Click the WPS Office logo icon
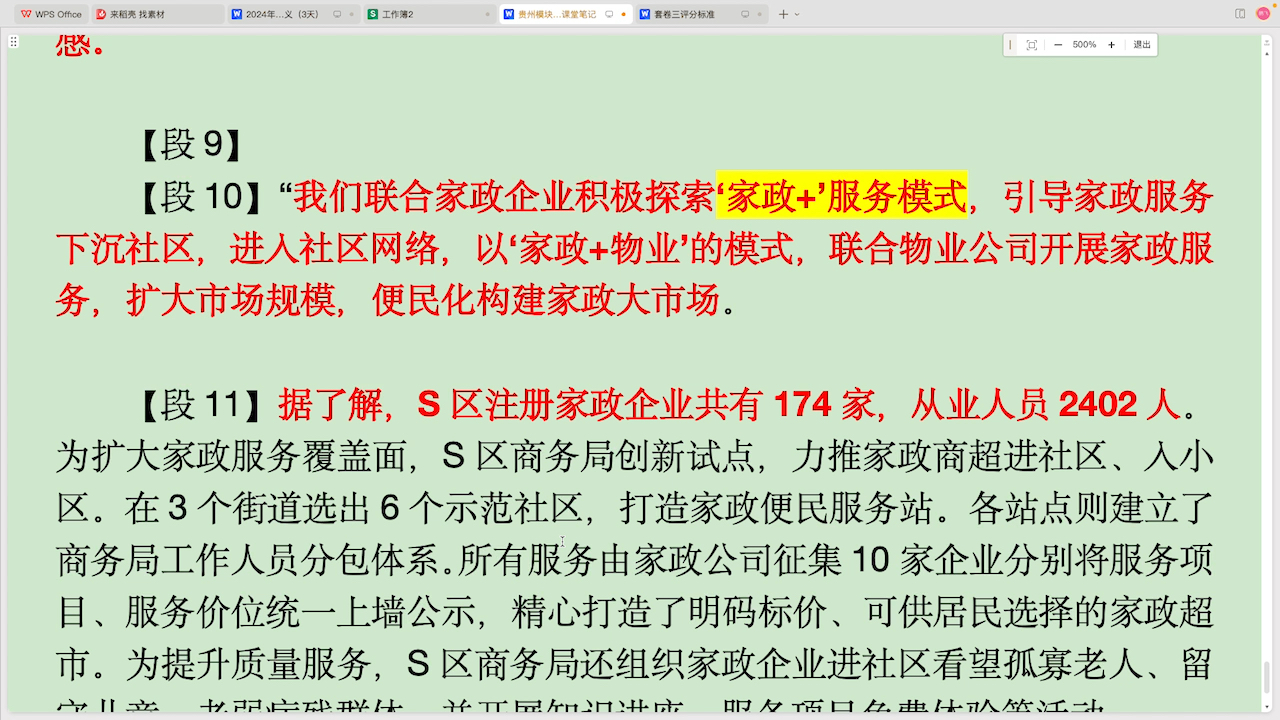The width and height of the screenshot is (1280, 720). click(x=25, y=15)
